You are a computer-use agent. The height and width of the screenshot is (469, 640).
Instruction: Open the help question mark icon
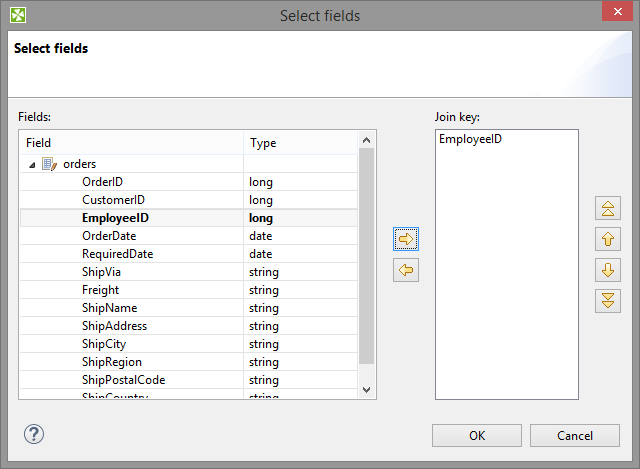(x=34, y=435)
